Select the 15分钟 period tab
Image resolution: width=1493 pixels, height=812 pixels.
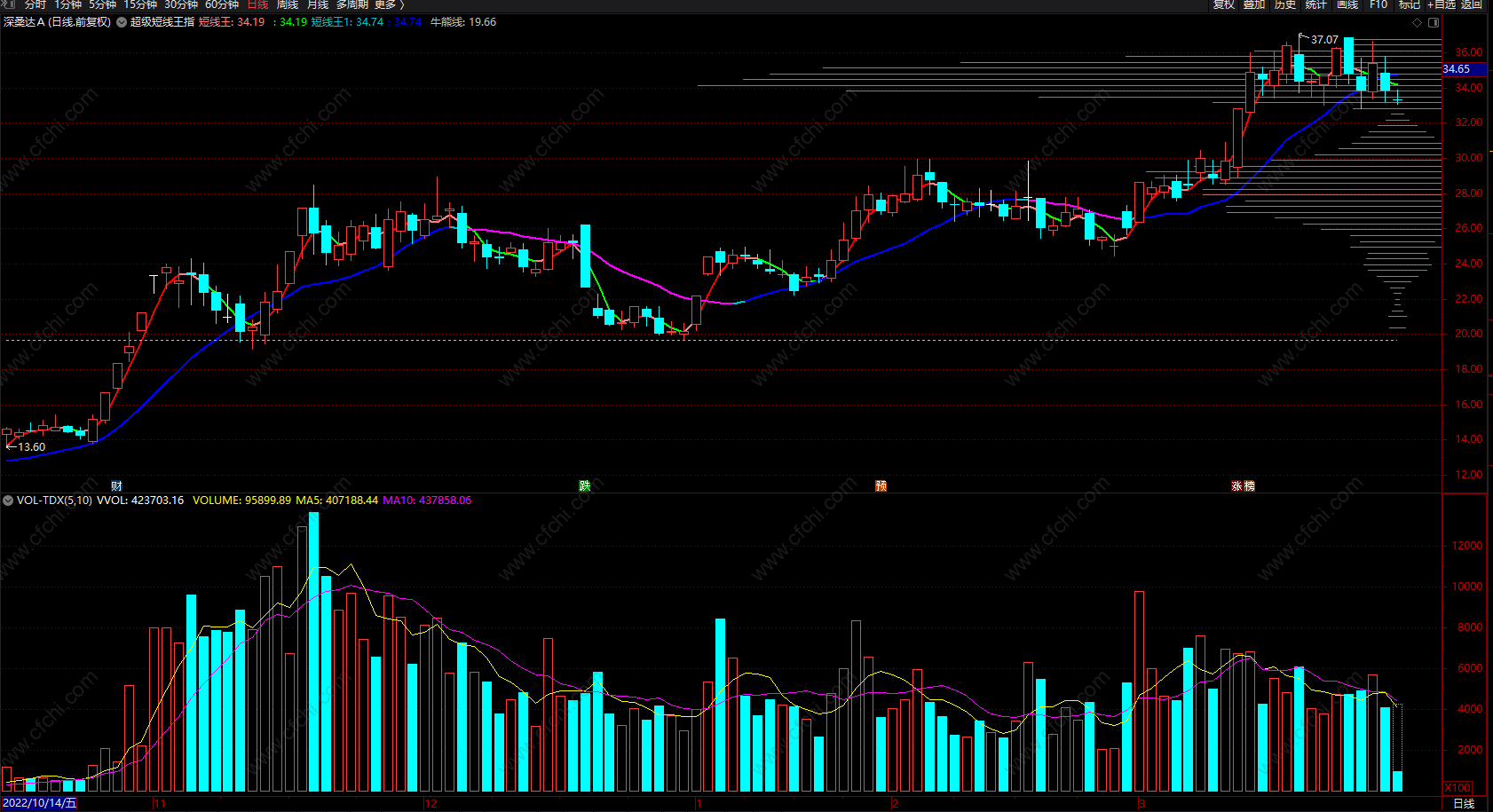tap(140, 4)
